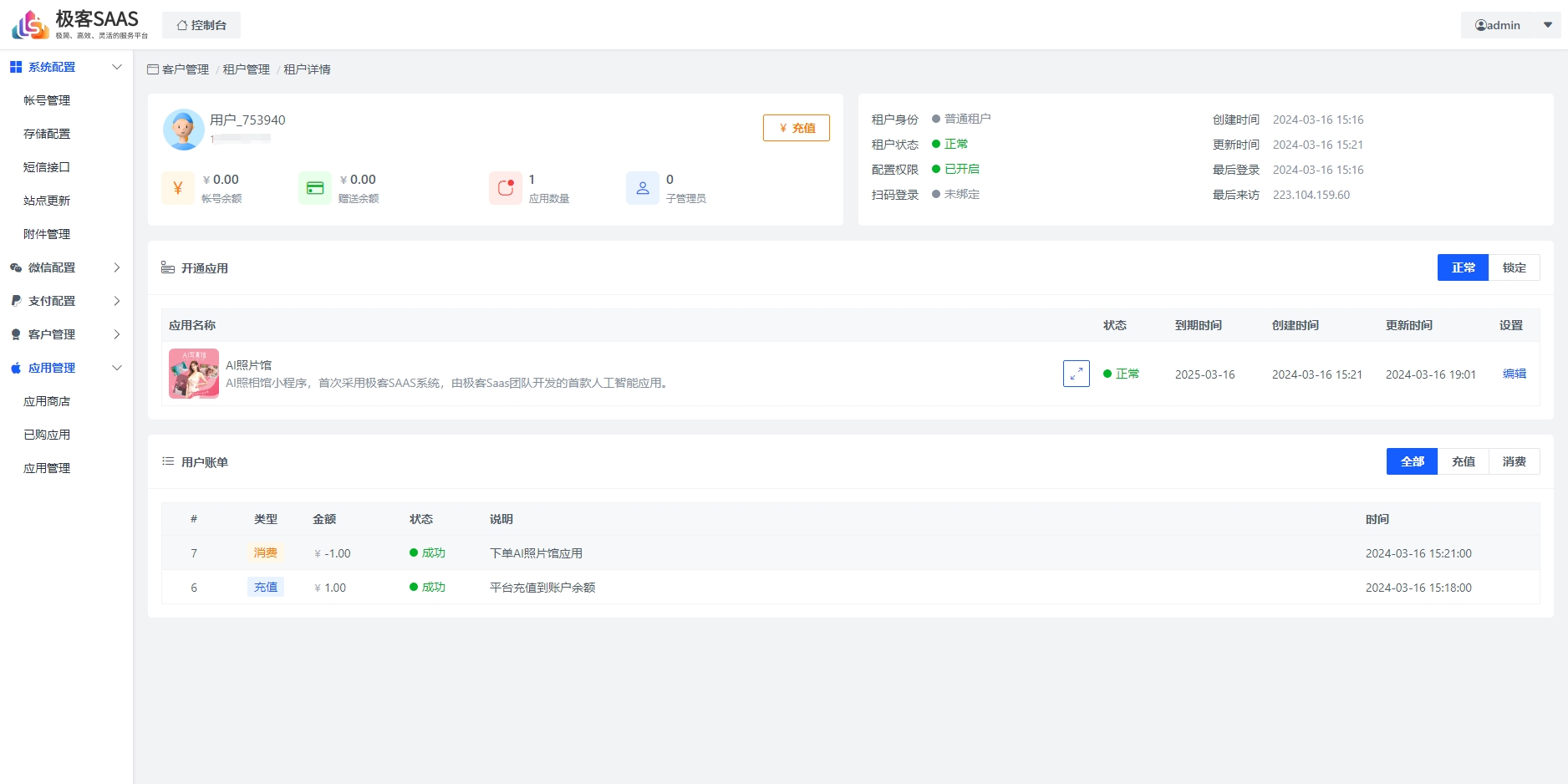Screen dimensions: 1568x784
Task: Go to 帐号管理 in the sidebar
Action: (47, 100)
